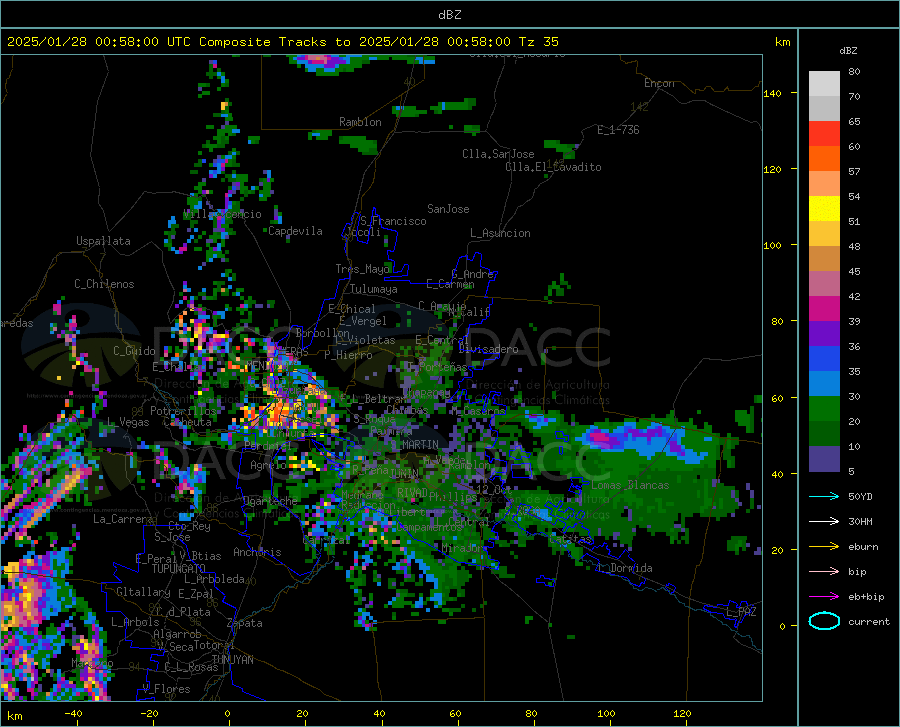Select the red 60-65 dBZ color swatch

(x=824, y=134)
